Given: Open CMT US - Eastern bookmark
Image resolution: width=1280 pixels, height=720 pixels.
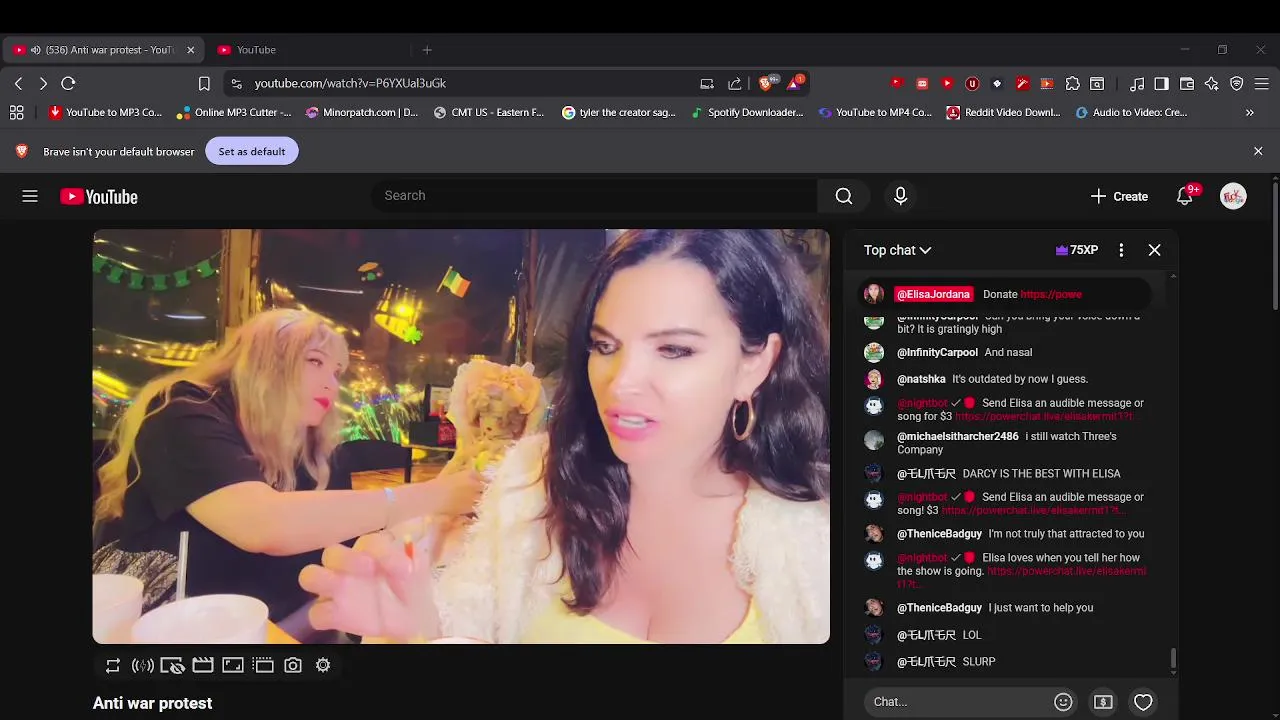Looking at the screenshot, I should [x=489, y=113].
